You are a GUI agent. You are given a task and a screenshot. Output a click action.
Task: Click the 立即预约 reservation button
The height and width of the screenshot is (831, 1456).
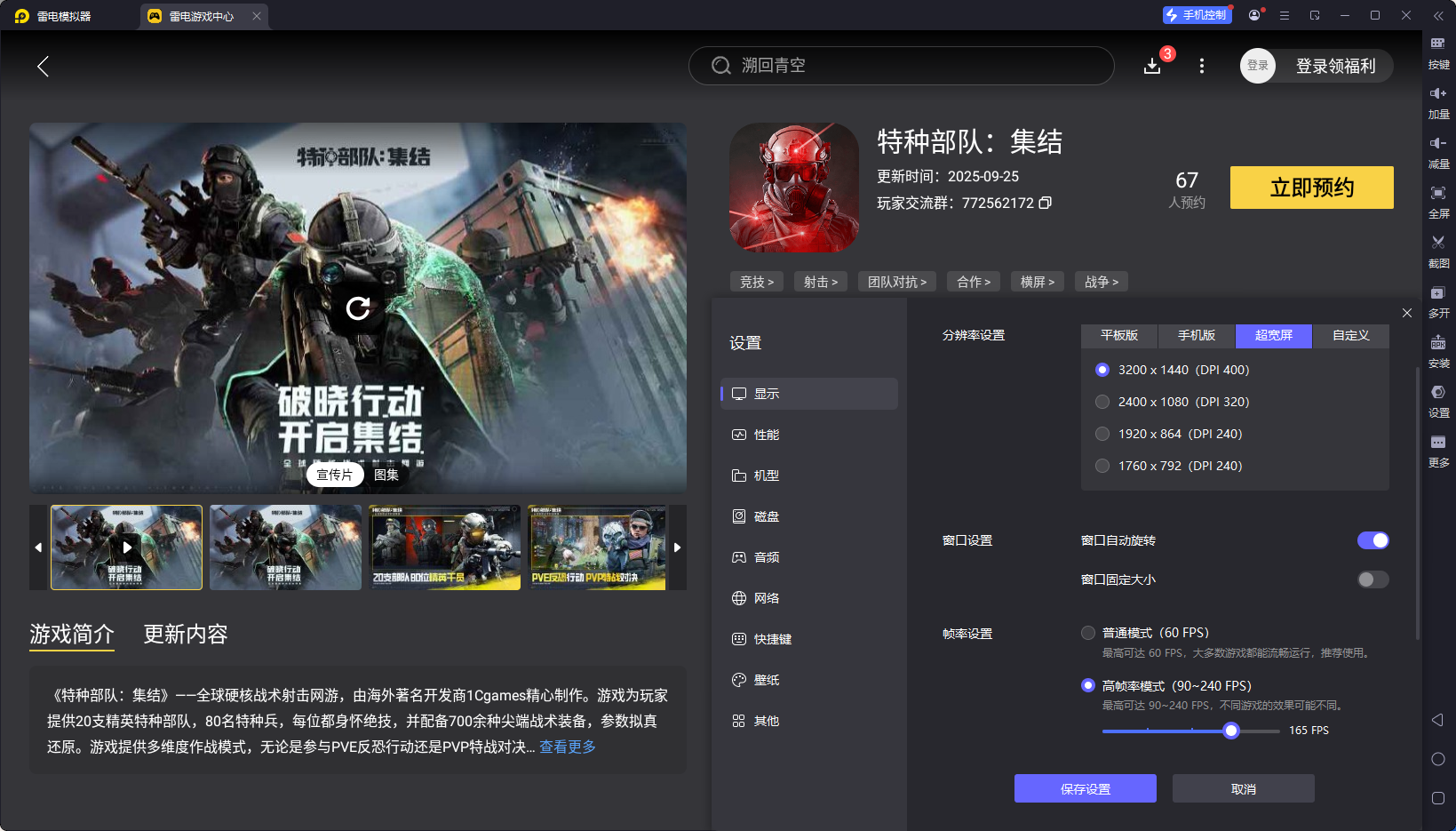pos(1311,188)
